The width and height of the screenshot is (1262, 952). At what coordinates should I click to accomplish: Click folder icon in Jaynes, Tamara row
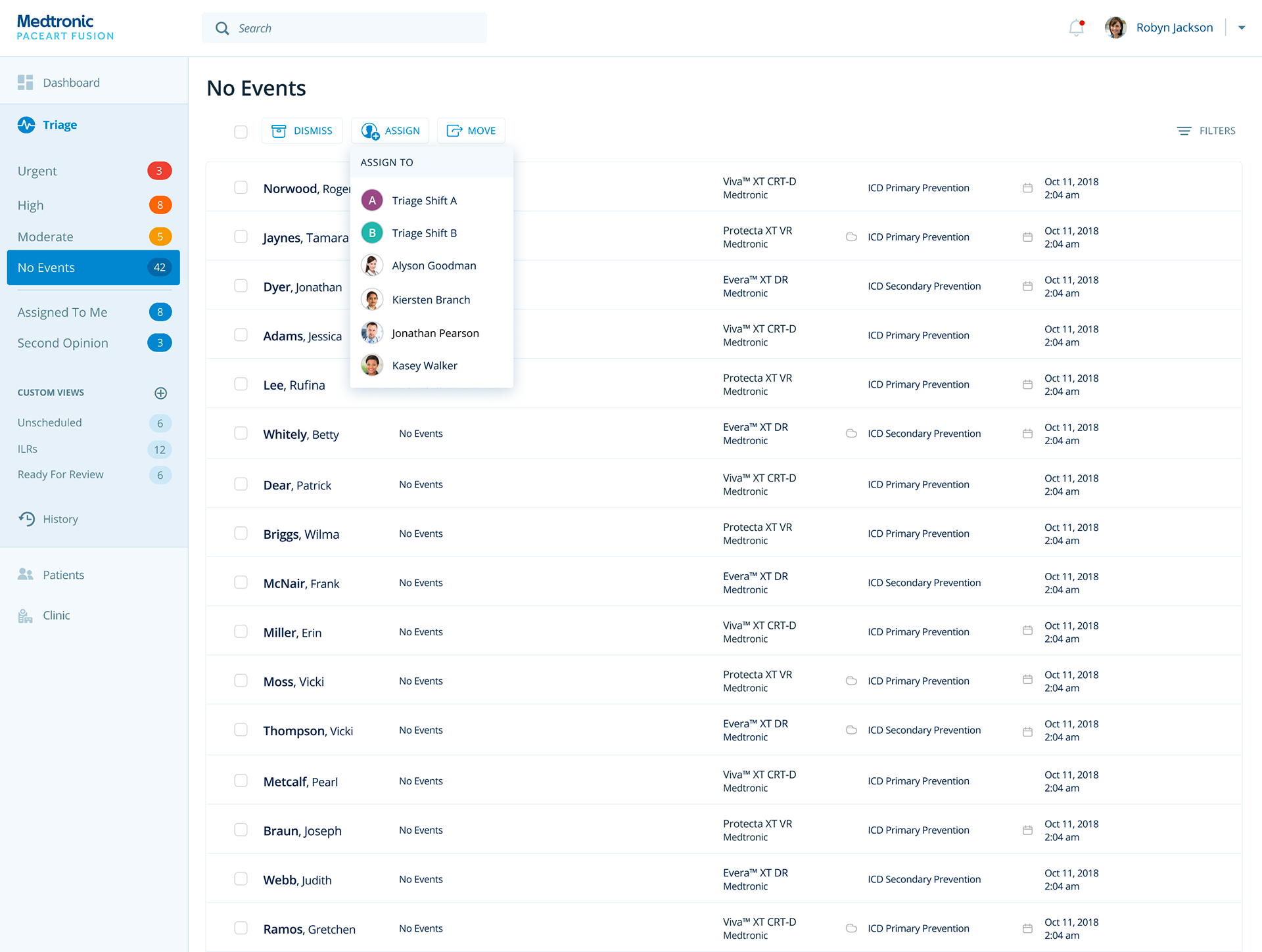(851, 237)
